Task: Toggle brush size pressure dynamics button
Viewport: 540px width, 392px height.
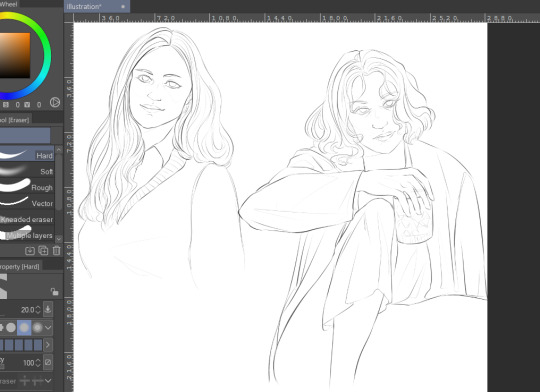Action: [48, 309]
